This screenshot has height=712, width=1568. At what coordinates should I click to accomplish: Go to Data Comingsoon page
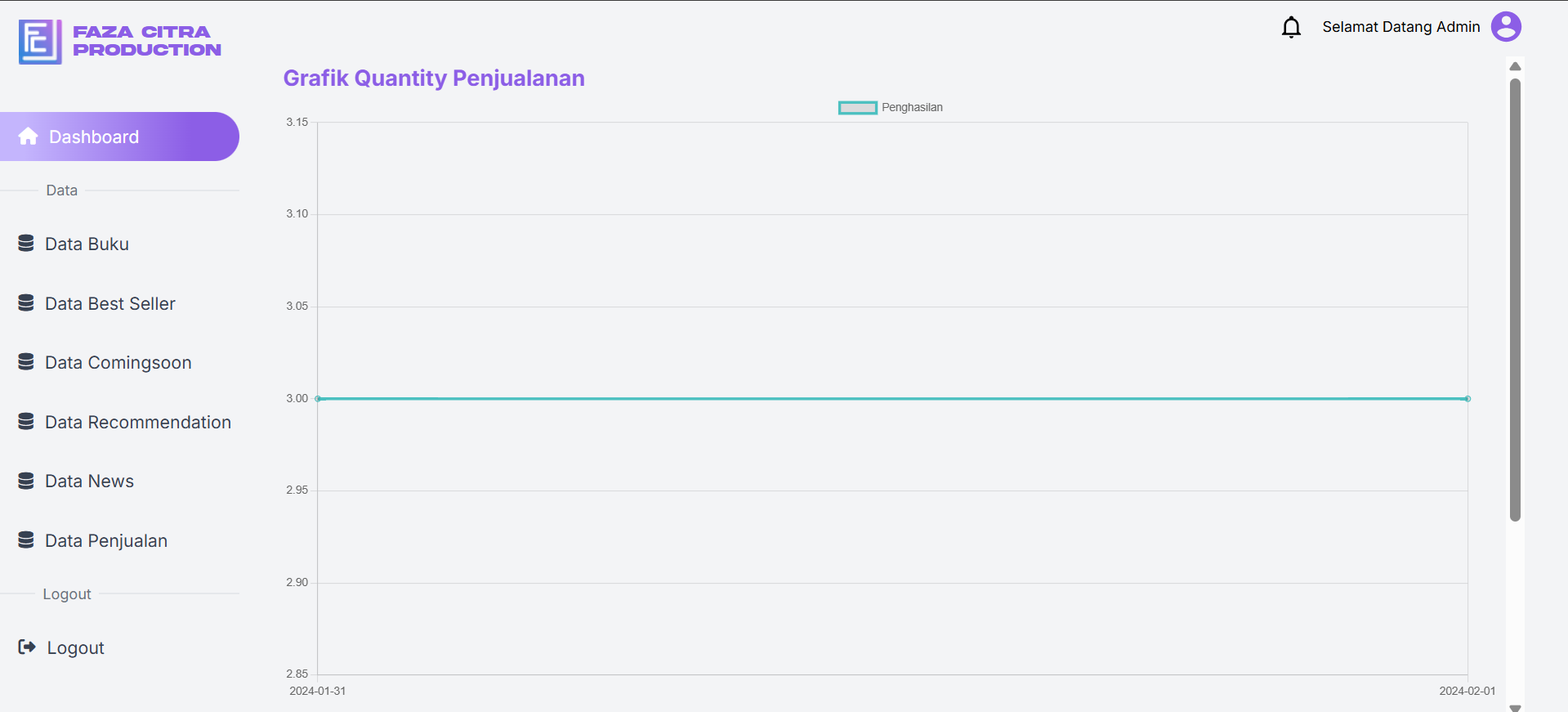[118, 362]
